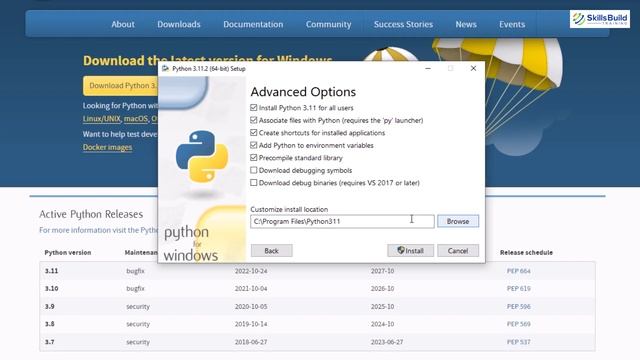Click Install to start Python setup
This screenshot has height=360, width=640.
click(411, 251)
